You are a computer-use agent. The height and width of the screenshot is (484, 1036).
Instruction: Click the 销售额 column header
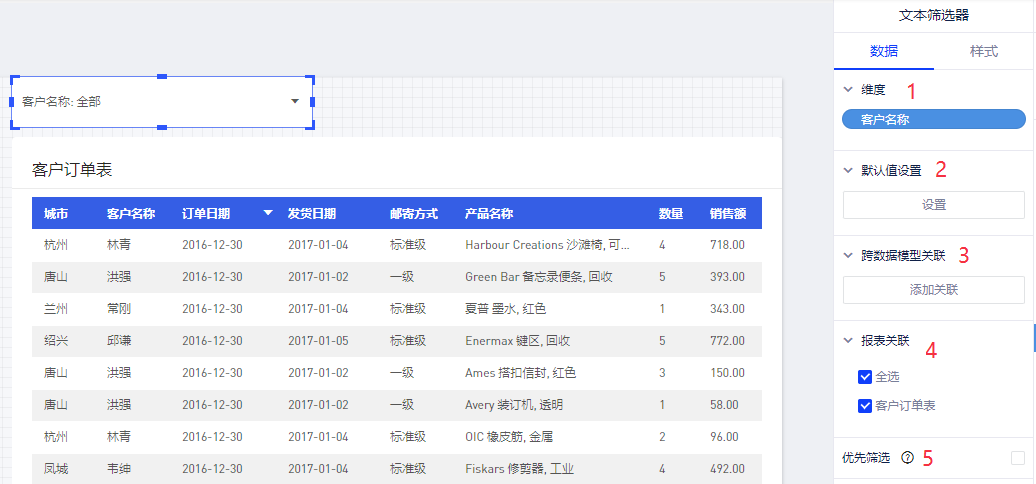point(727,213)
